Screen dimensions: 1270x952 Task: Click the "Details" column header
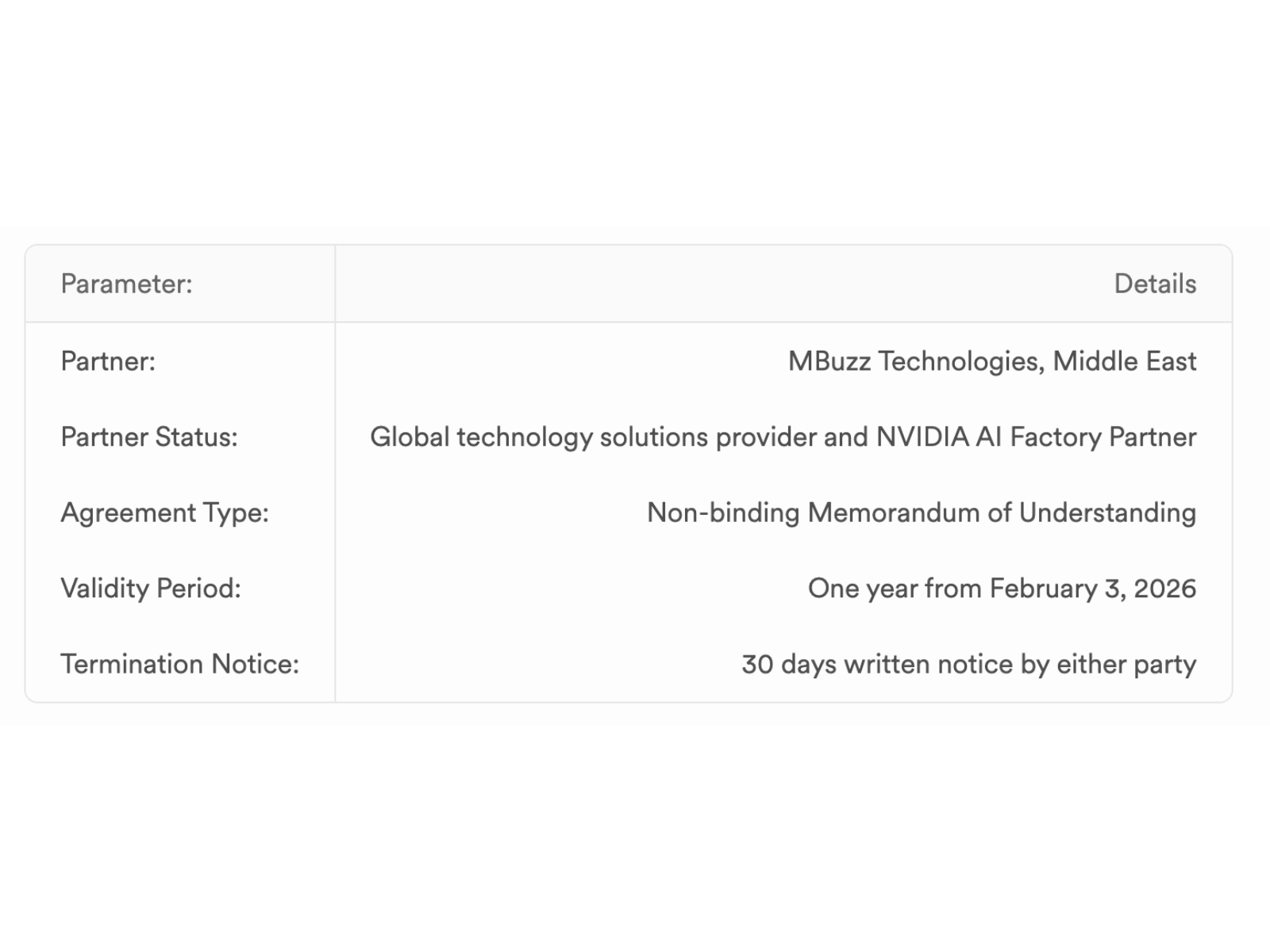(1155, 284)
